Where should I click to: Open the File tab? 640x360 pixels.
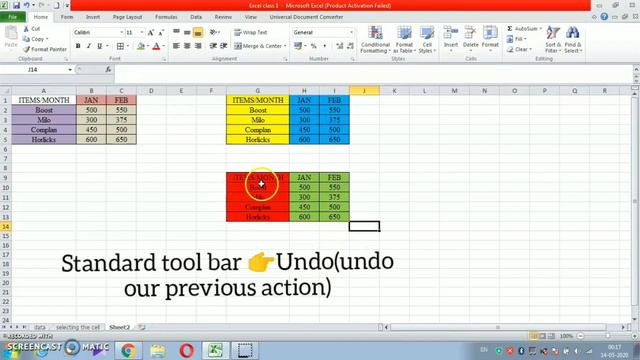13,17
